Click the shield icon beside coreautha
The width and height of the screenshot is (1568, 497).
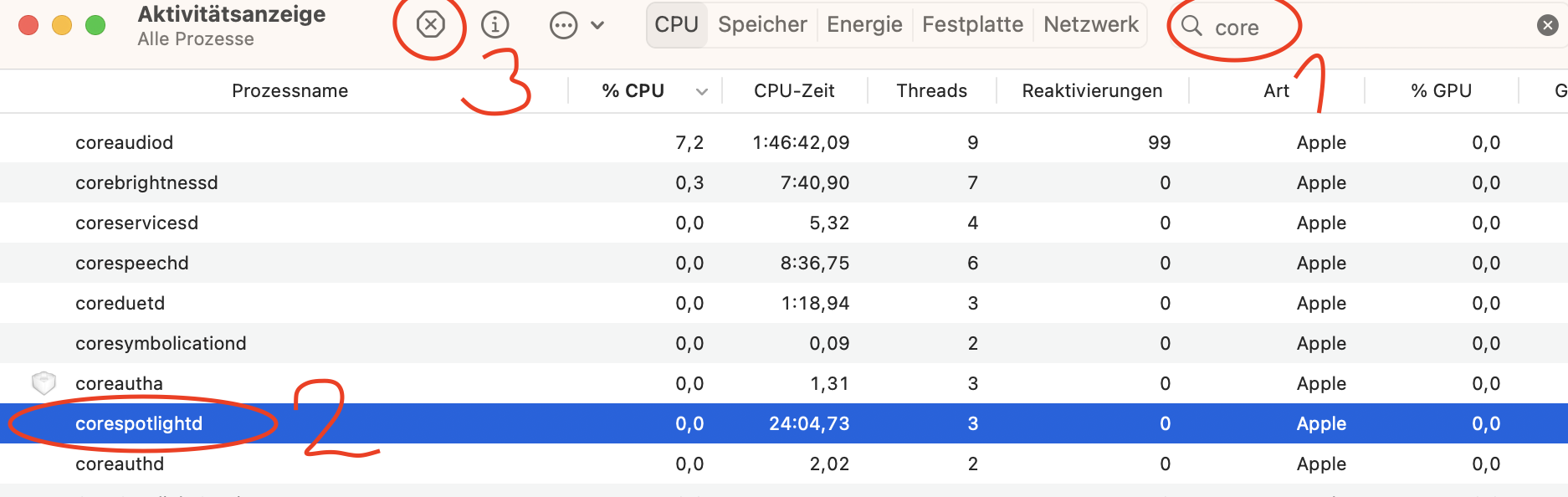coord(44,383)
